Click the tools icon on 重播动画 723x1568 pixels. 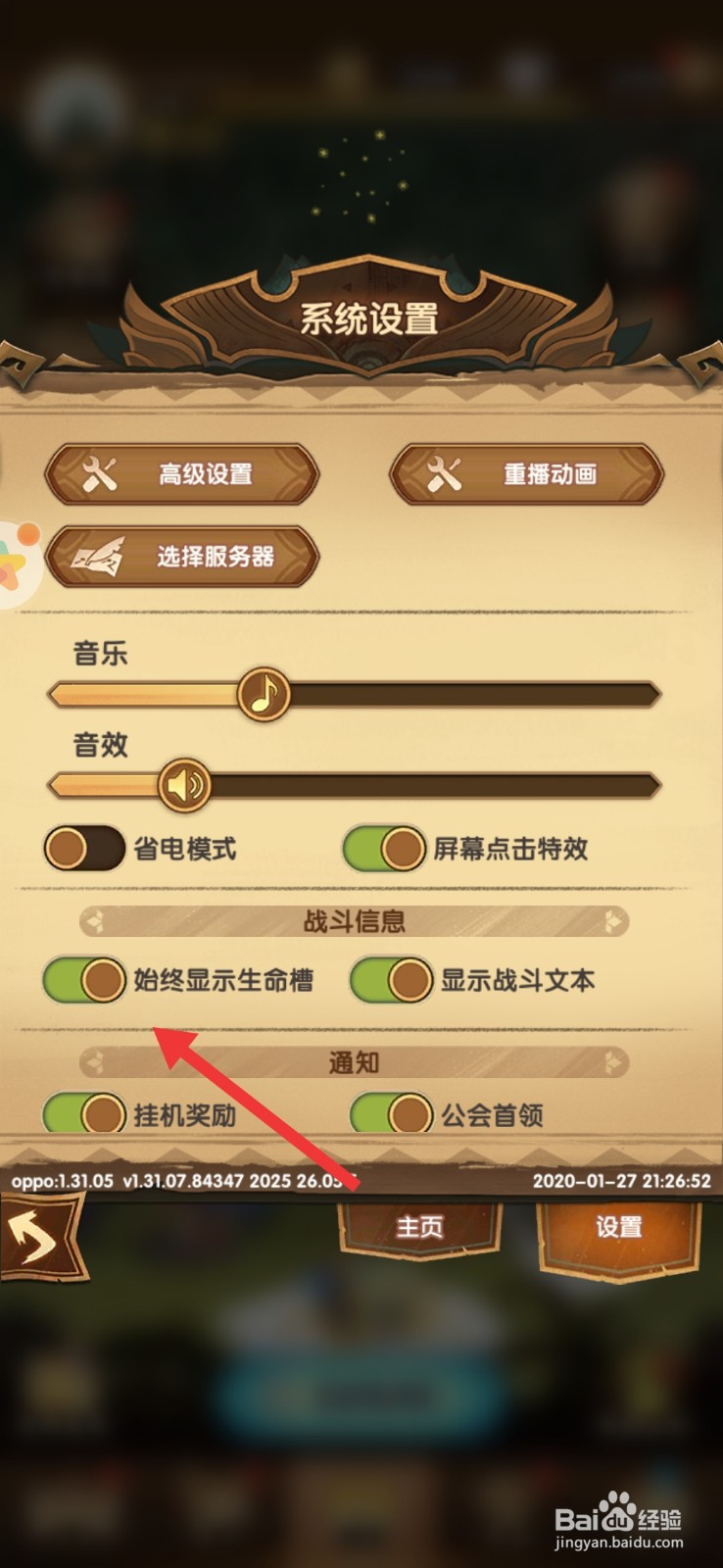[444, 474]
